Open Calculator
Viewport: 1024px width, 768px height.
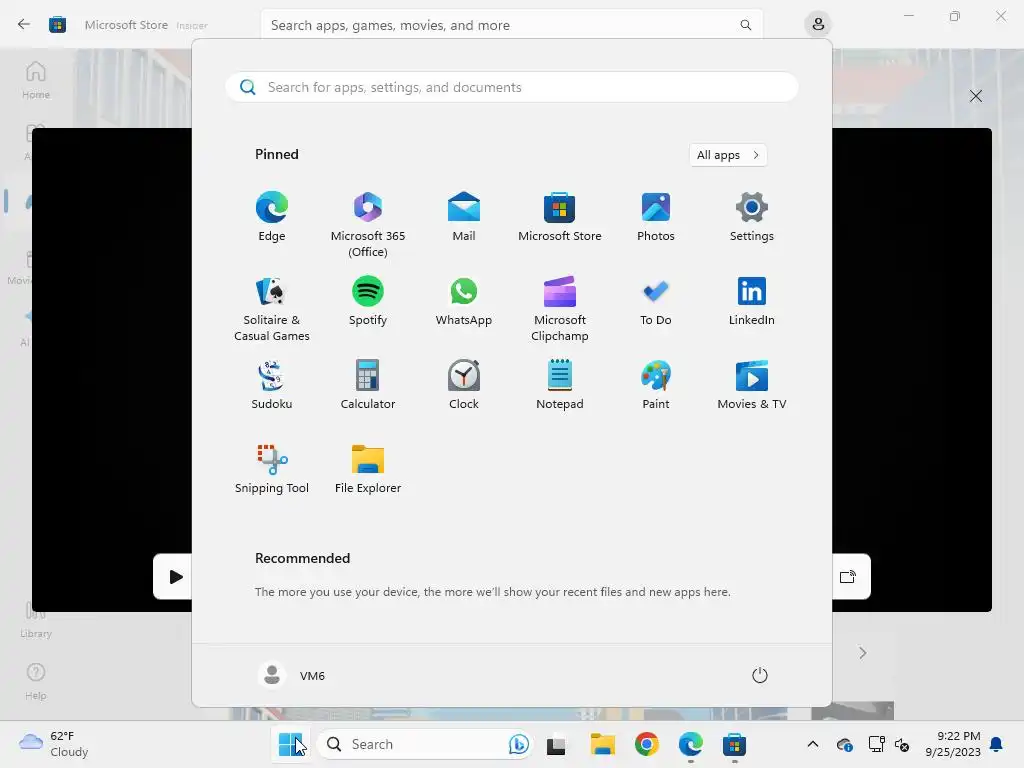click(x=368, y=385)
